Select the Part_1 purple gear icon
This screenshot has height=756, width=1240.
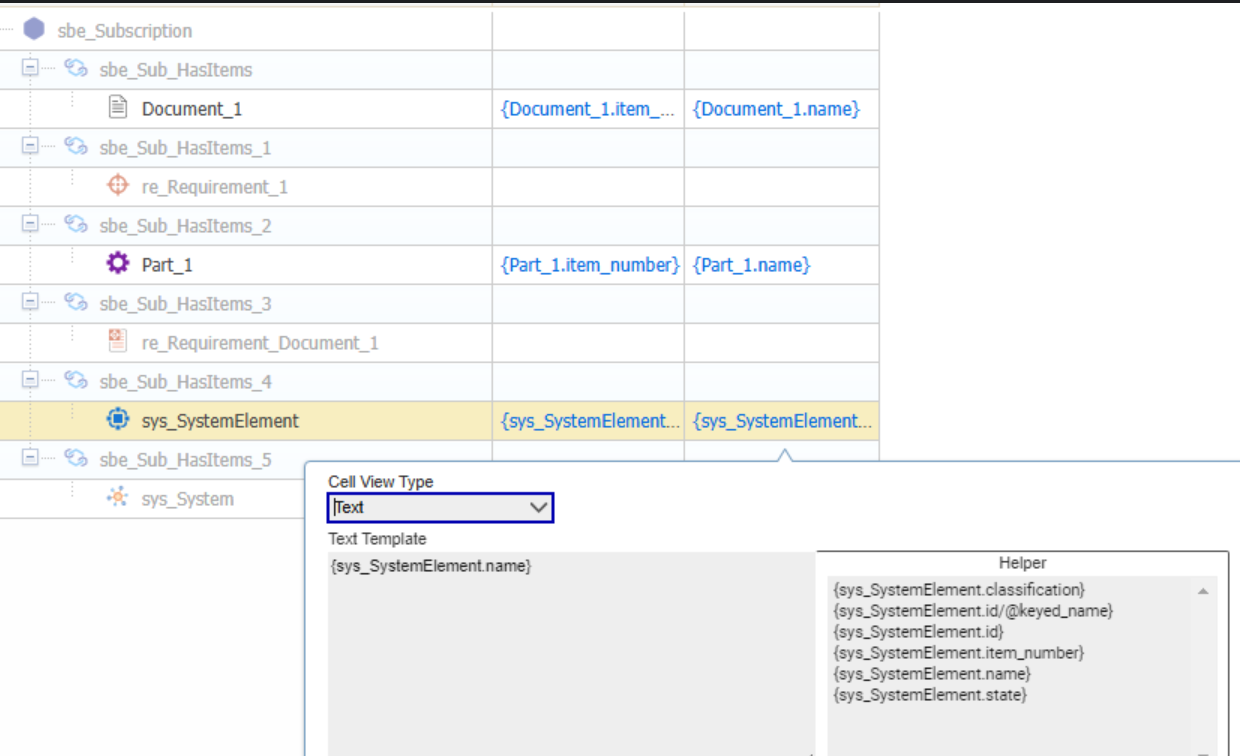click(118, 264)
